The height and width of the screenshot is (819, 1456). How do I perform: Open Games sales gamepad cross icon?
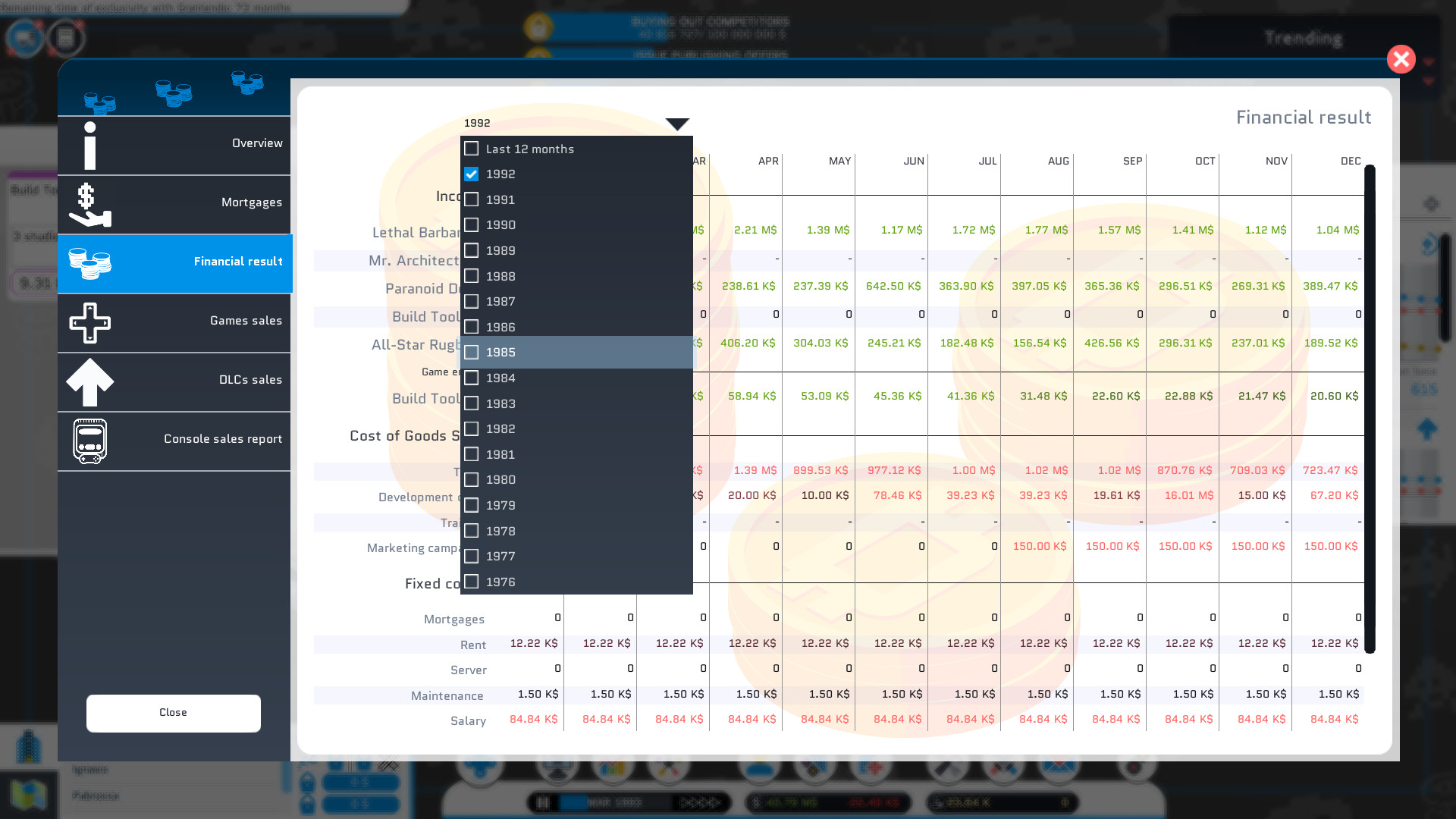pyautogui.click(x=89, y=322)
